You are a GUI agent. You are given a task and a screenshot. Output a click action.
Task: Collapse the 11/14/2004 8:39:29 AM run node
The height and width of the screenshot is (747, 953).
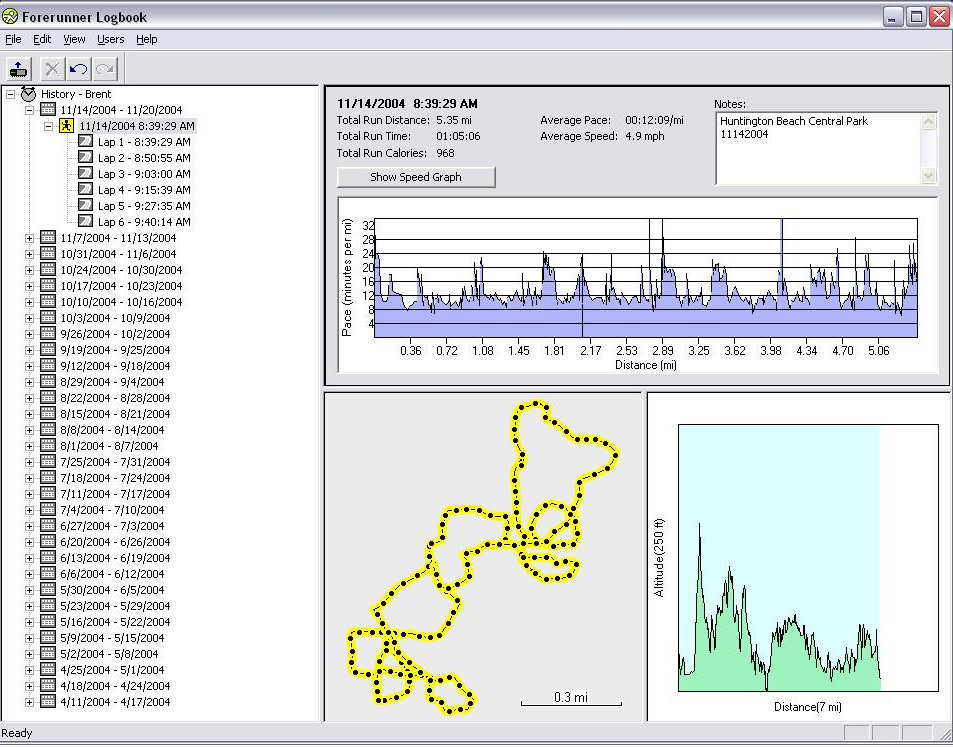pyautogui.click(x=49, y=126)
